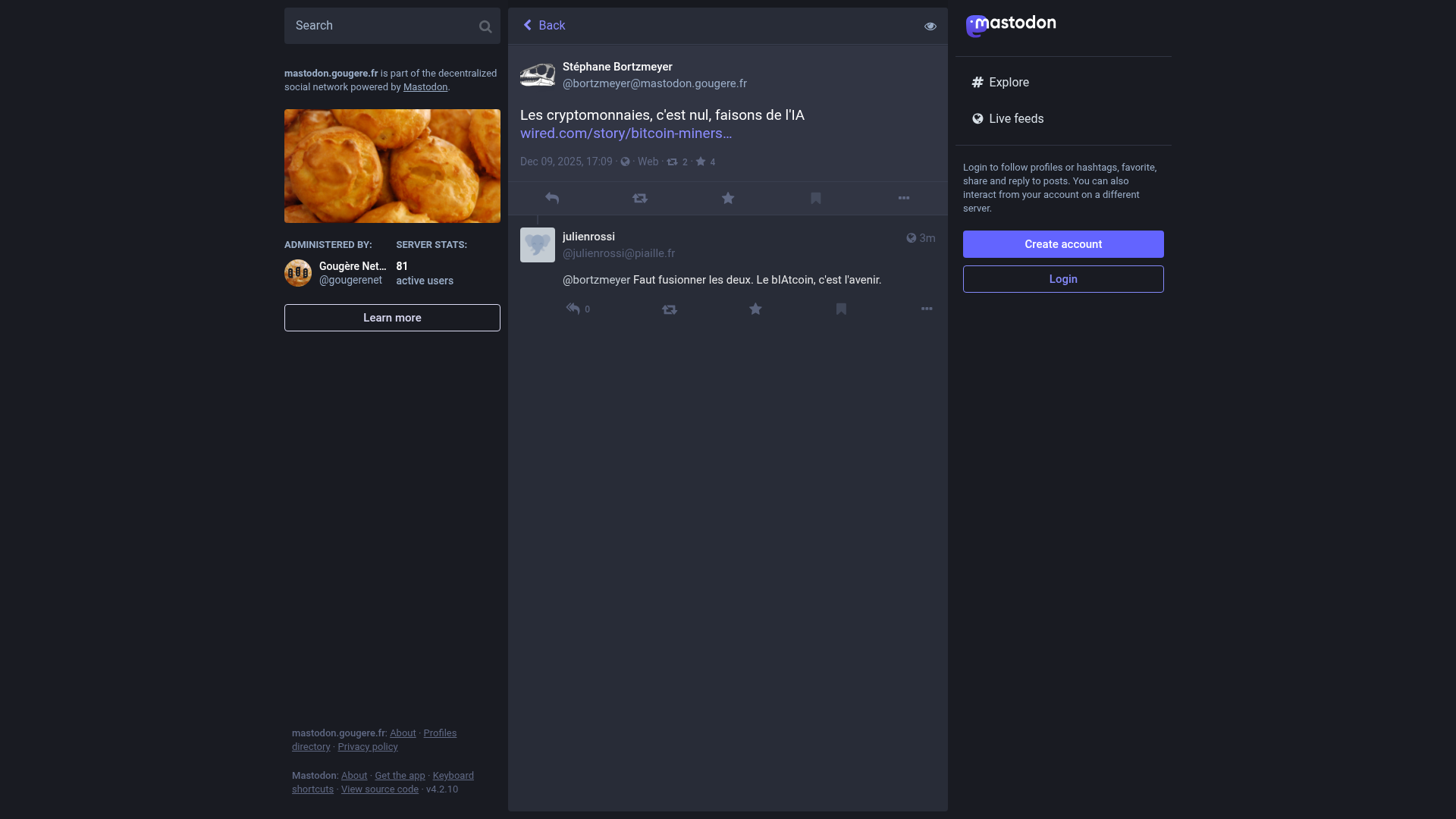Focus the Search field
The height and width of the screenshot is (819, 1456).
point(379,26)
